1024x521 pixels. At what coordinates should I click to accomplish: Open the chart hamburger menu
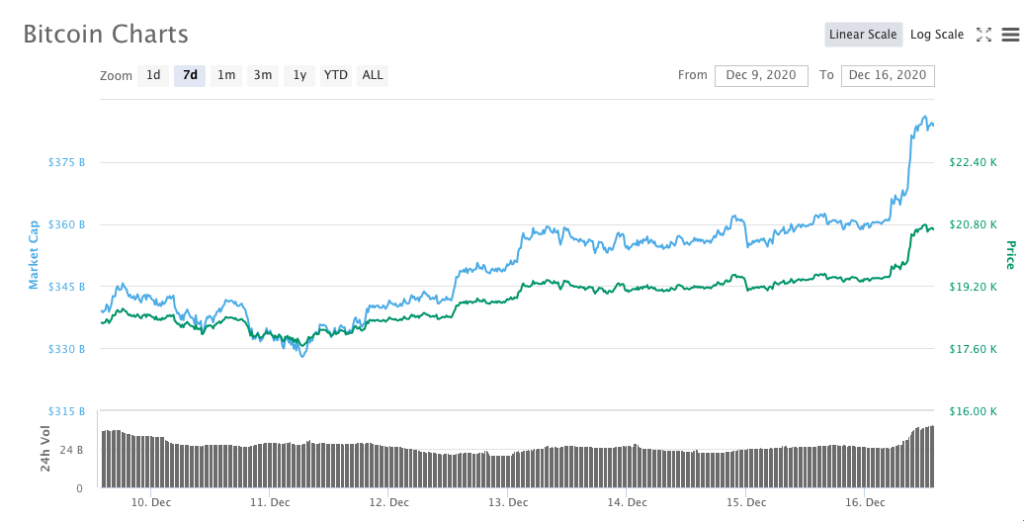1010,35
